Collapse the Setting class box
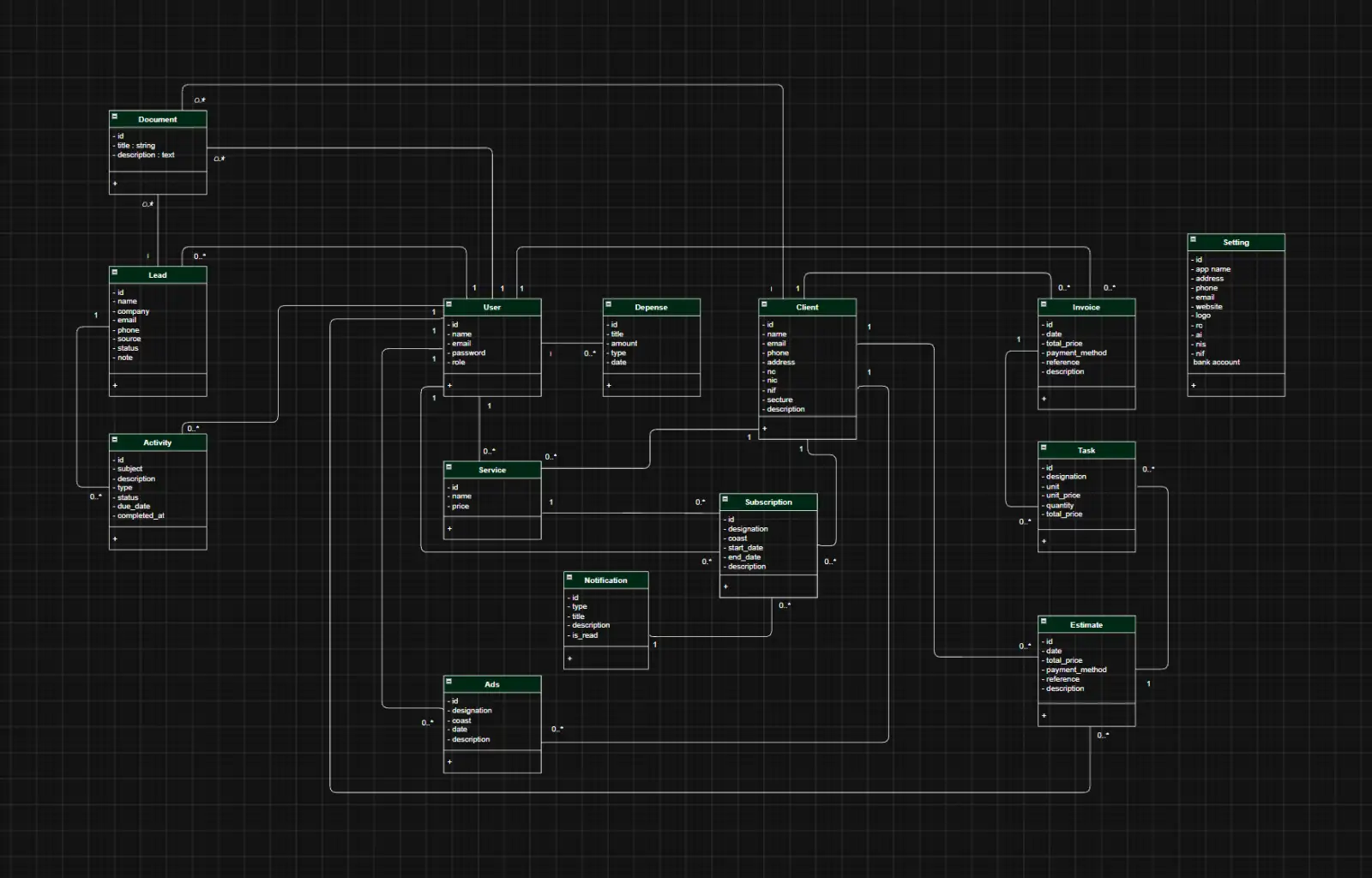The height and width of the screenshot is (878, 1372). [1193, 239]
